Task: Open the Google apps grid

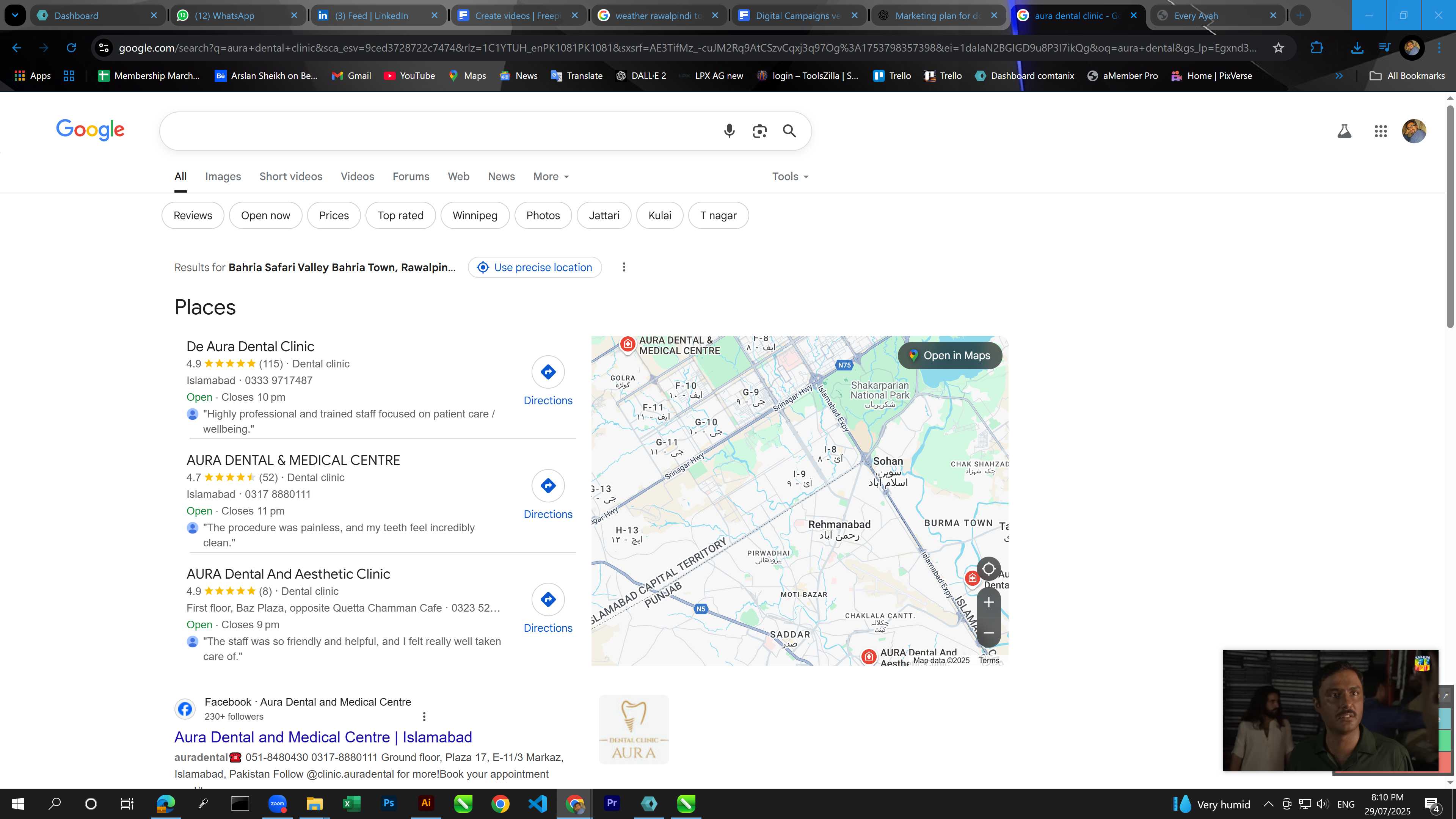Action: (1380, 131)
